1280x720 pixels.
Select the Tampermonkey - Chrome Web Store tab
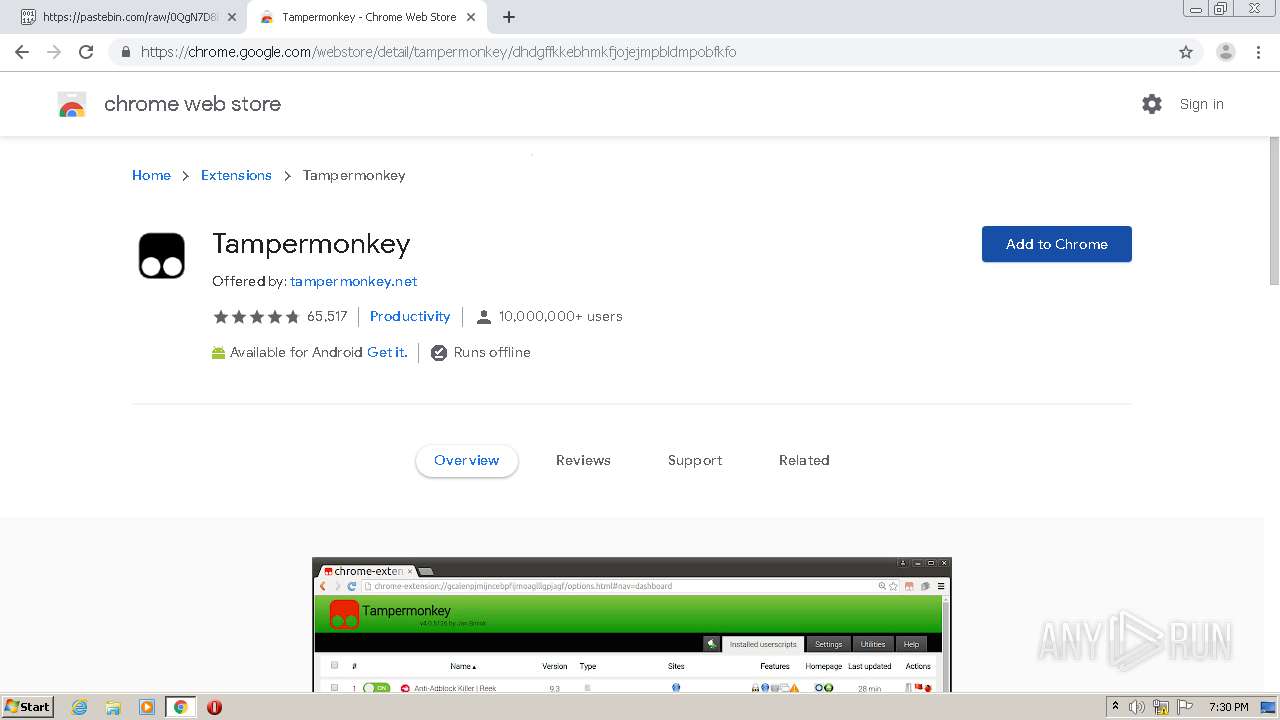point(368,17)
